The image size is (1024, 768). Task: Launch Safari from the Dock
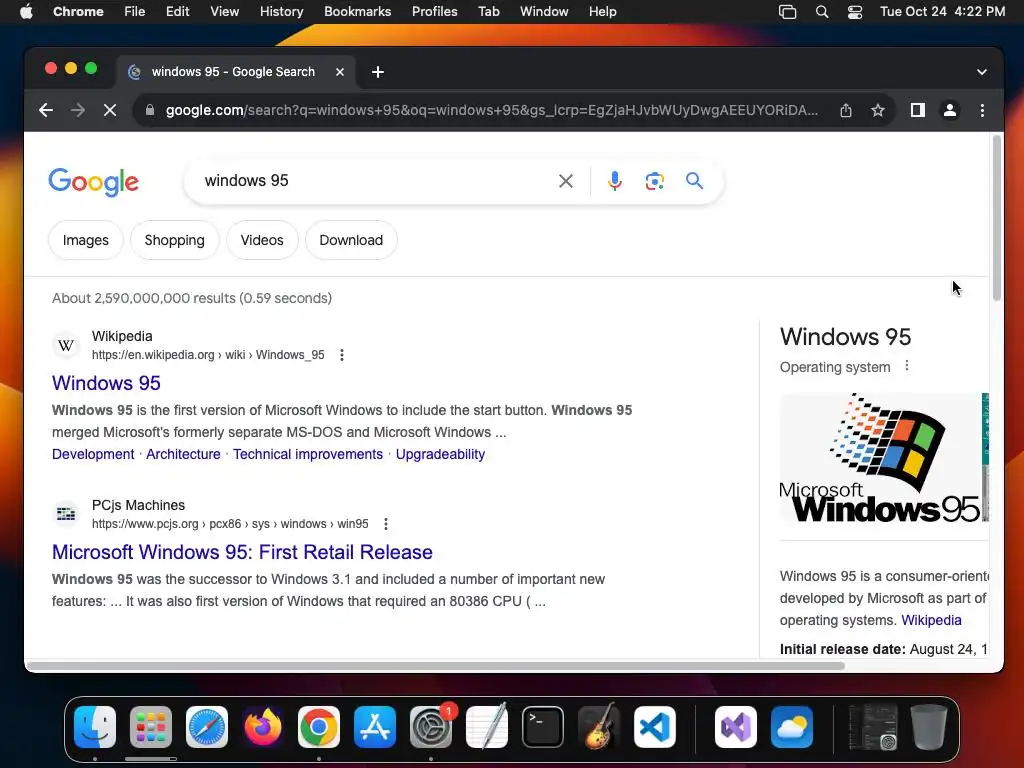(207, 727)
